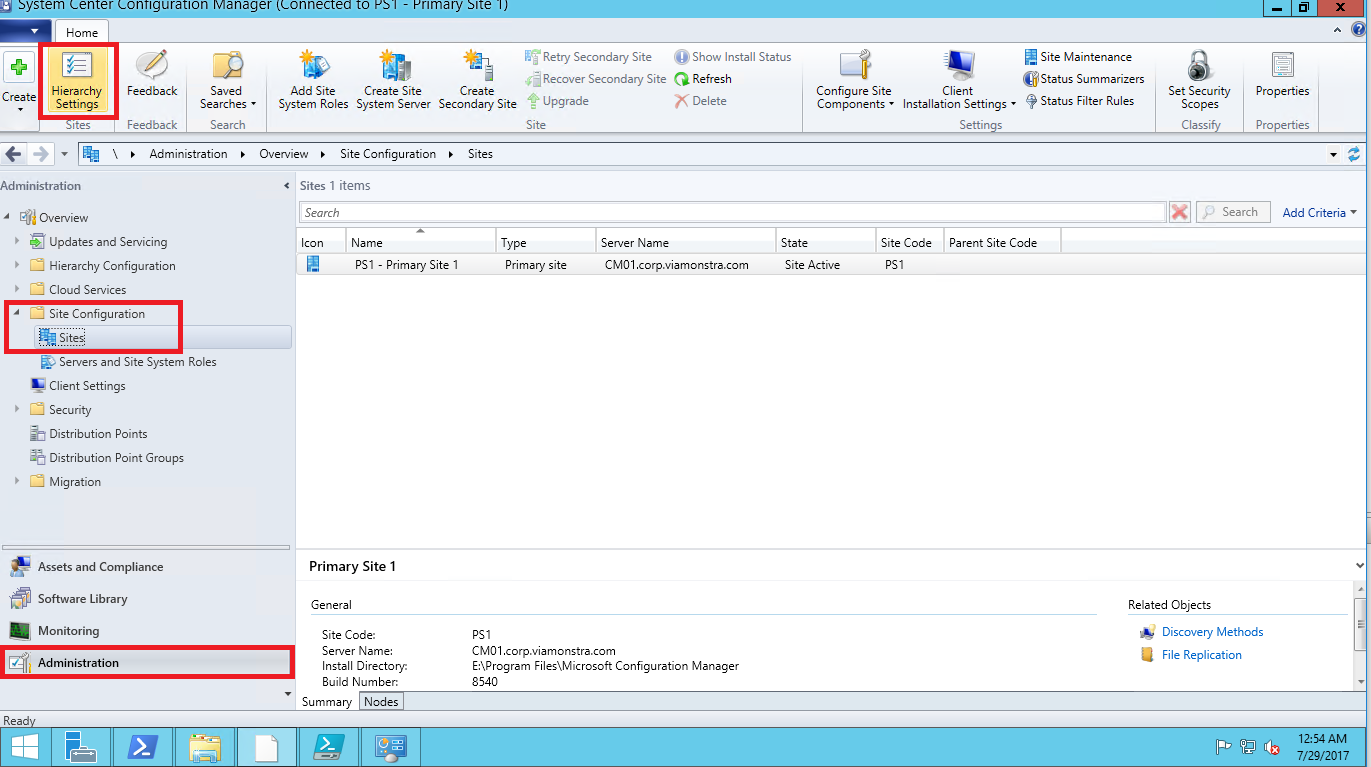
Task: Expand Updates and Servicing node
Action: click(x=17, y=241)
